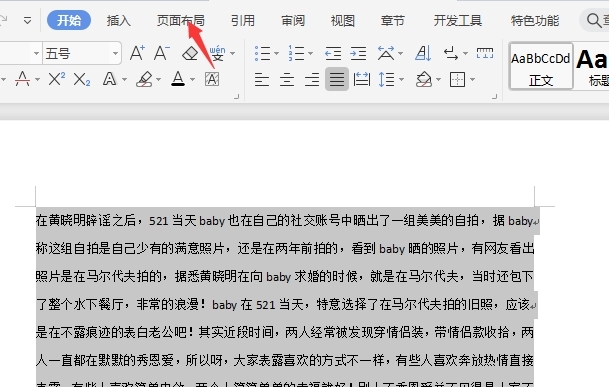This screenshot has height=387, width=609.
Task: Insert a numbered list
Action: tap(296, 53)
